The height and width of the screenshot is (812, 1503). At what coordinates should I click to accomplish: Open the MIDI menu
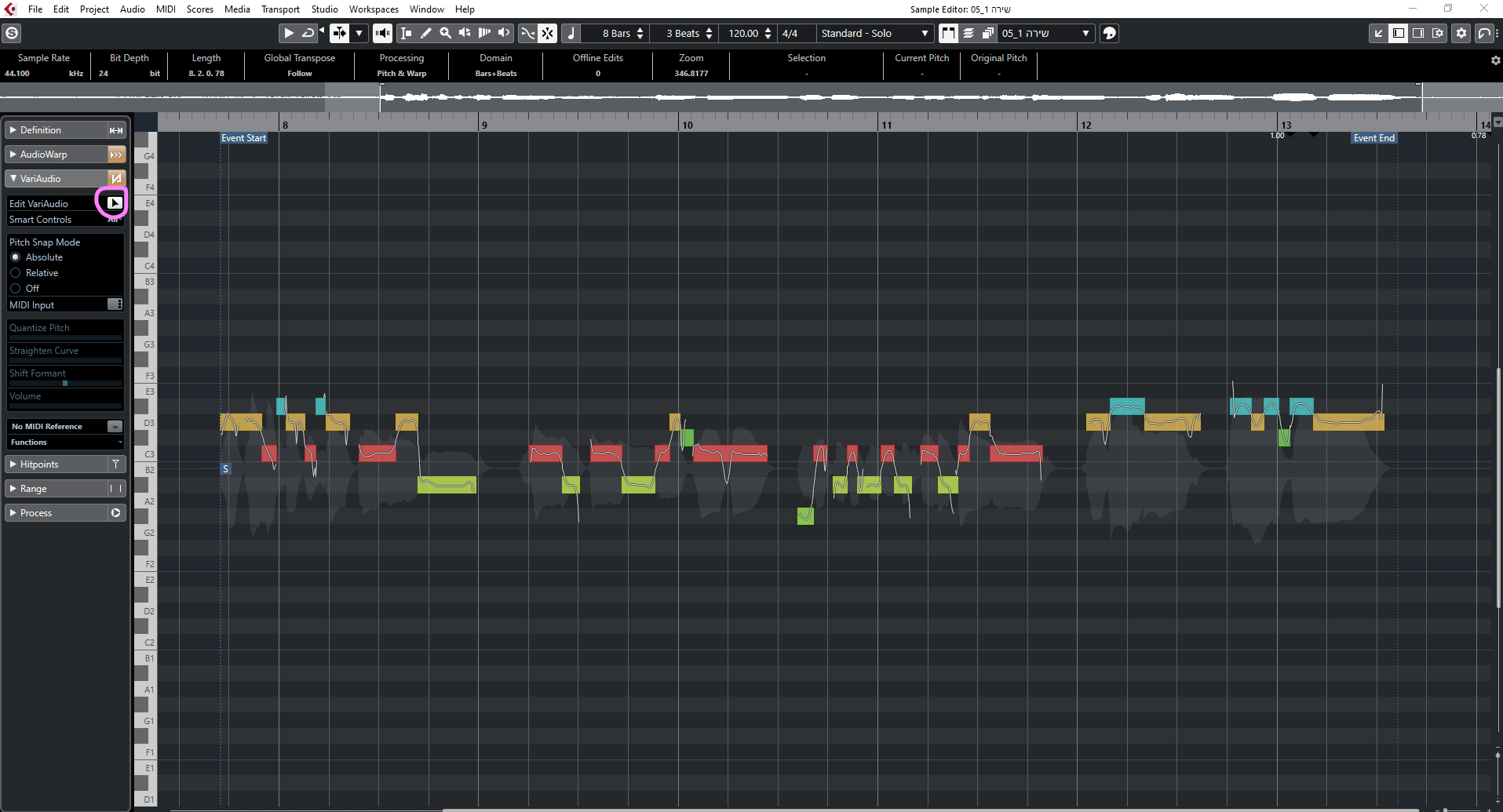point(166,9)
